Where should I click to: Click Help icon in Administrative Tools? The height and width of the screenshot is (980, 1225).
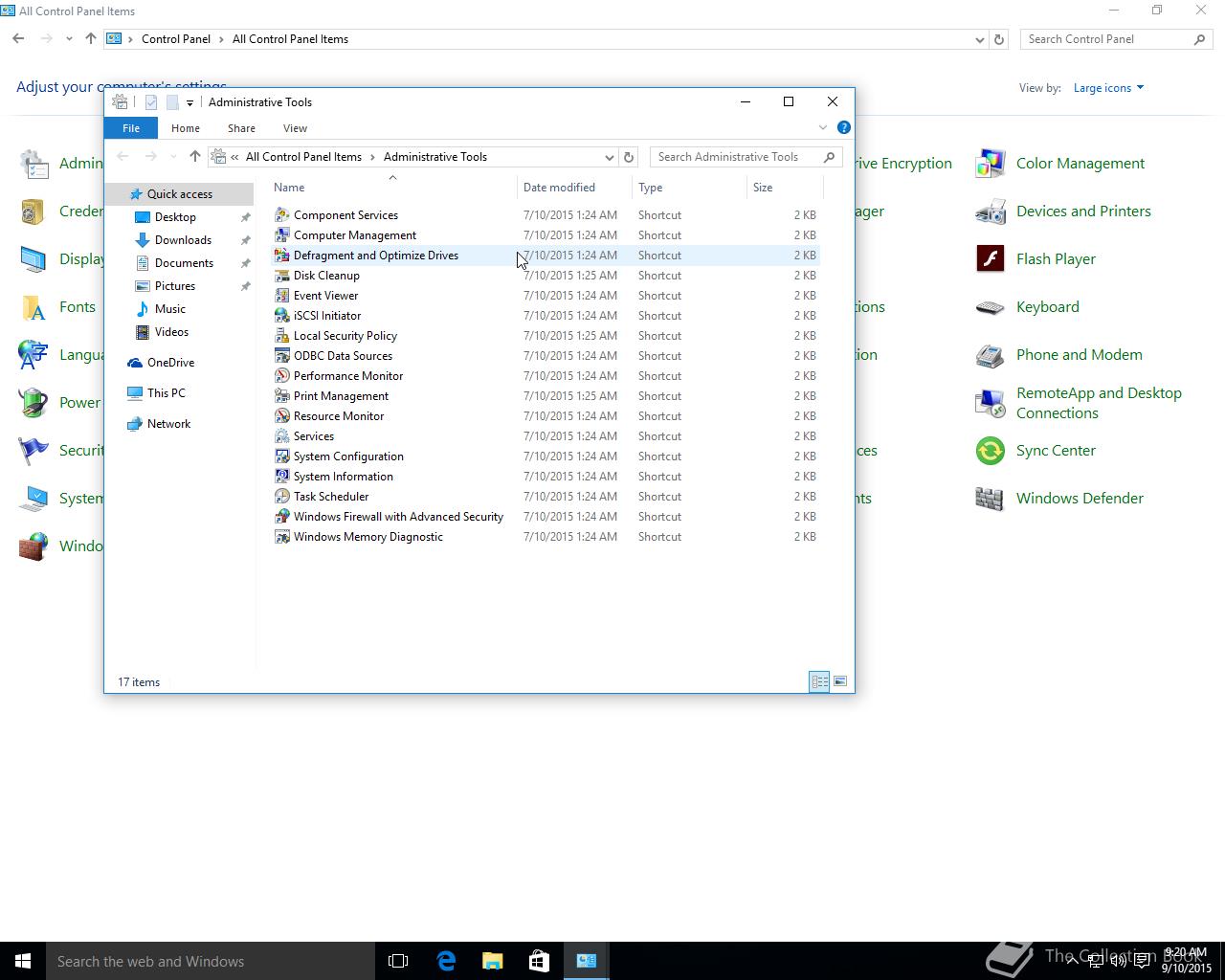coord(843,127)
